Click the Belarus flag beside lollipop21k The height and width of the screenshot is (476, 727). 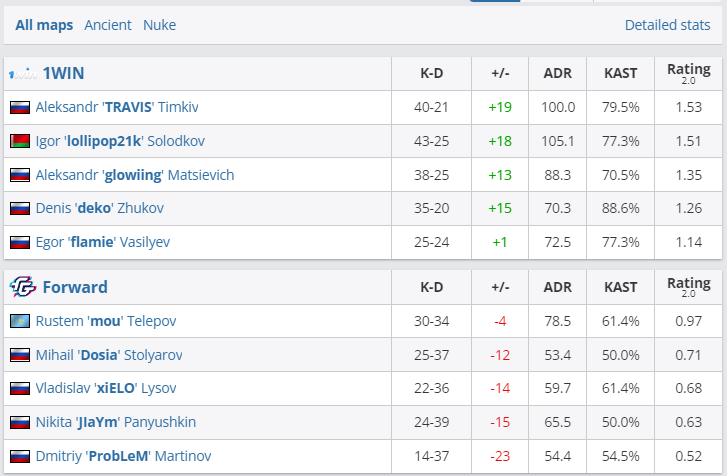(20, 141)
